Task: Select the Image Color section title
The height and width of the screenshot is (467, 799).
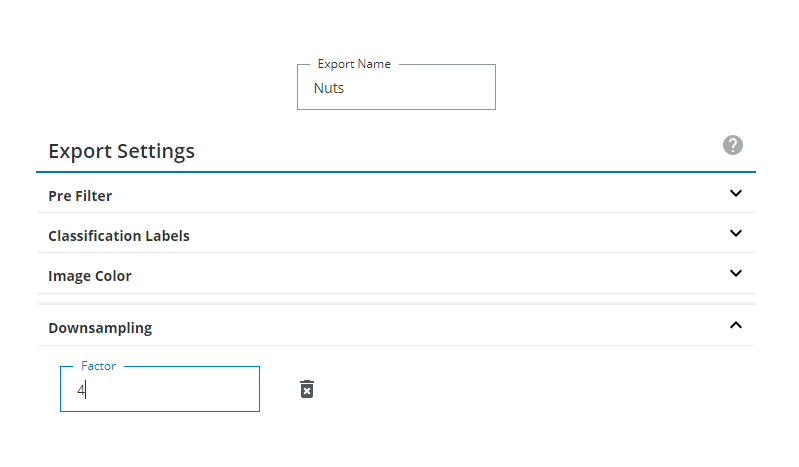Action: 90,276
